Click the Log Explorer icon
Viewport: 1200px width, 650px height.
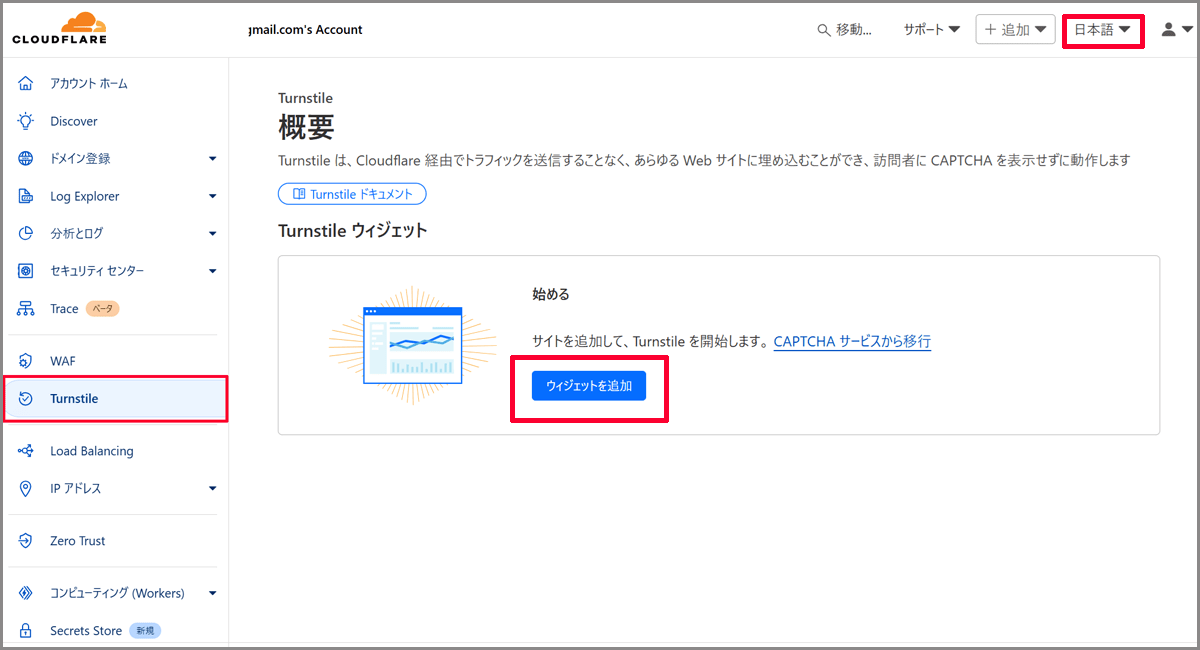click(x=26, y=196)
